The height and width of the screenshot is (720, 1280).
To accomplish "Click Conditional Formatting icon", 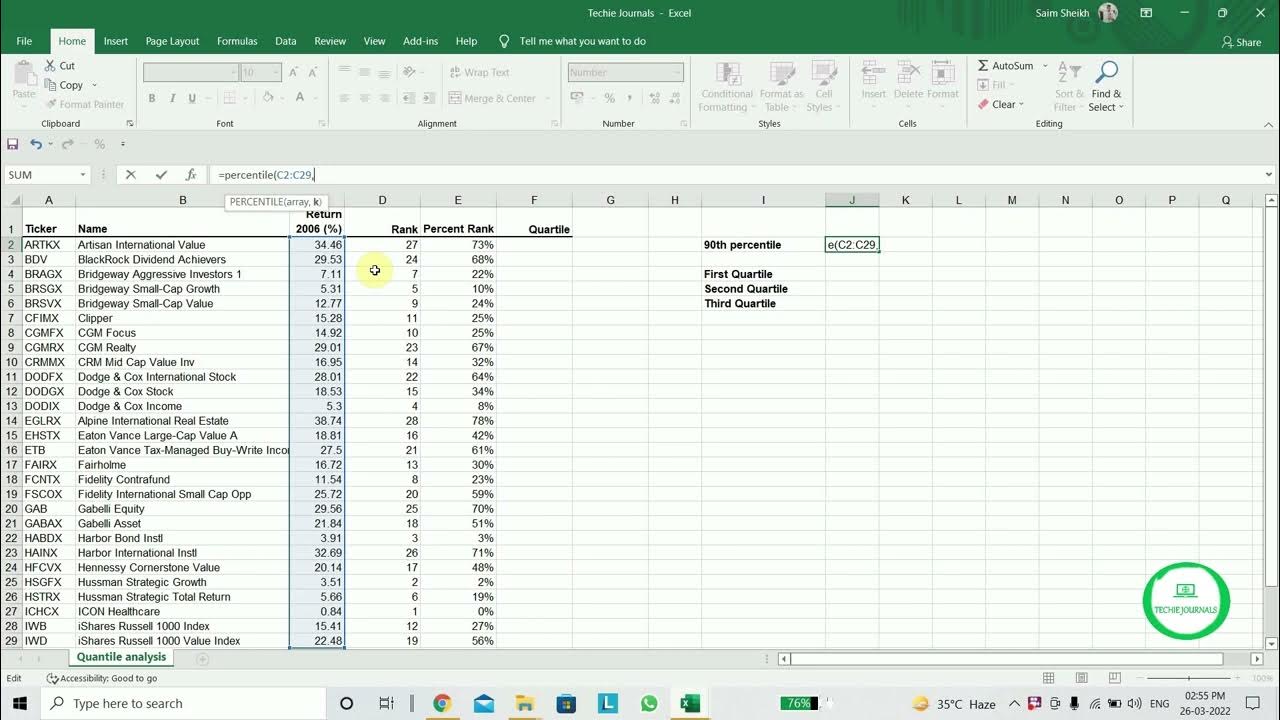I will click(x=727, y=73).
